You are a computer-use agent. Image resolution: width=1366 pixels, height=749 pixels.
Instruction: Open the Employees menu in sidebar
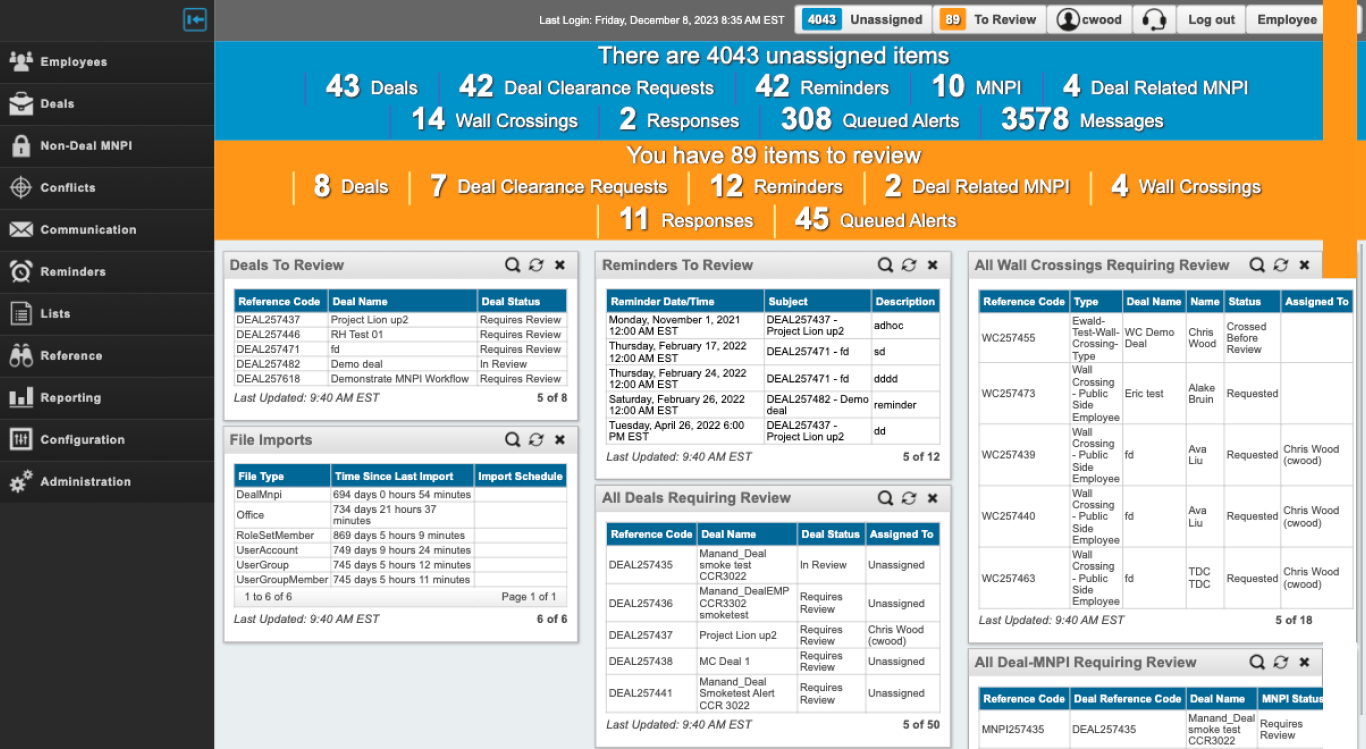coord(73,62)
